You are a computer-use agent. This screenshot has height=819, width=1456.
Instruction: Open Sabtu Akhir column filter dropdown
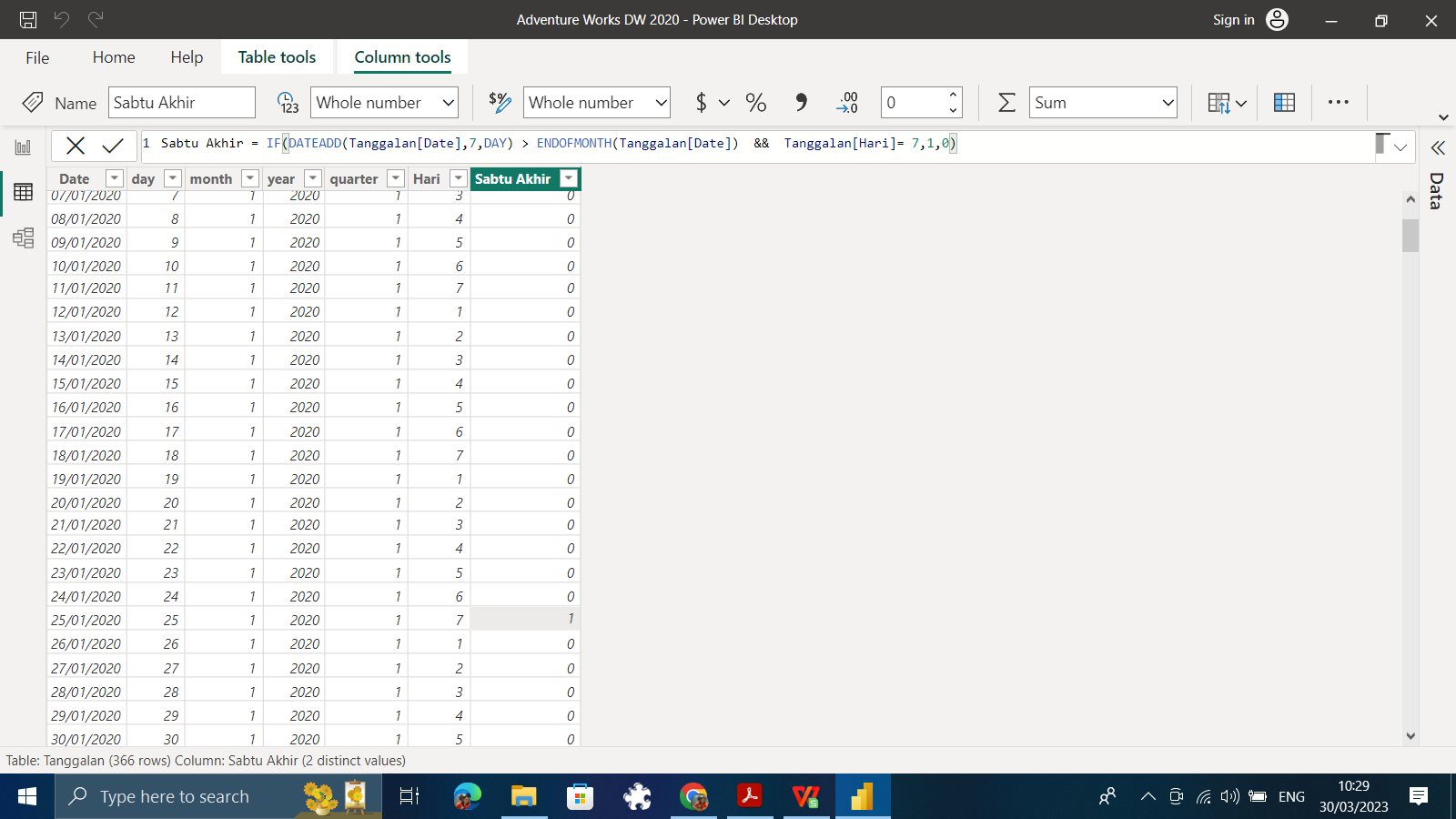pyautogui.click(x=569, y=178)
